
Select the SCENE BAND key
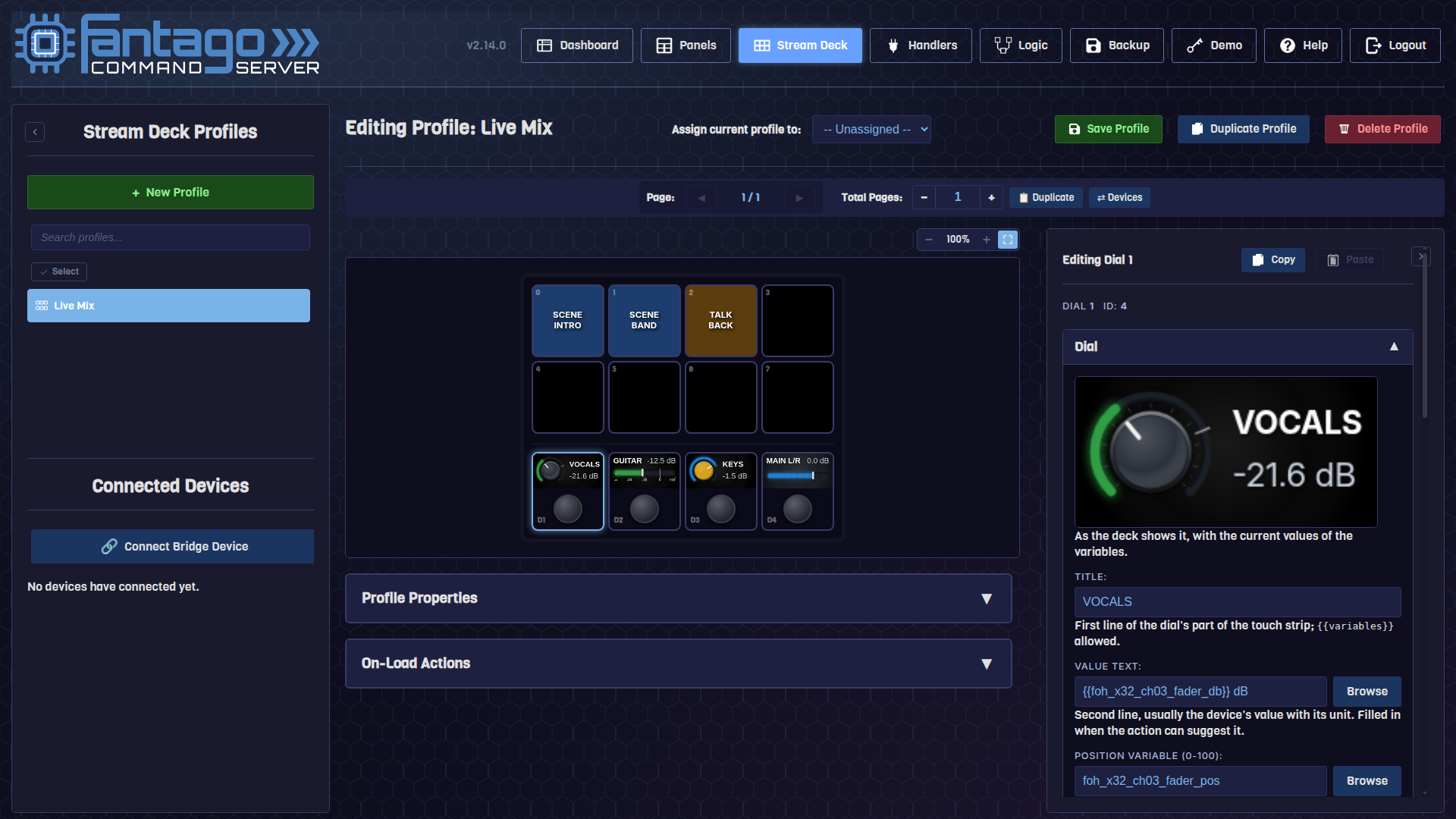645,321
